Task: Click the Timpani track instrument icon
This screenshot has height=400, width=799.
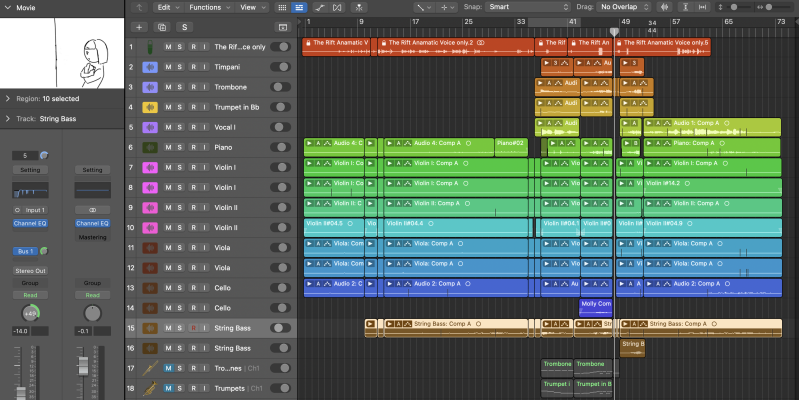Action: [149, 67]
